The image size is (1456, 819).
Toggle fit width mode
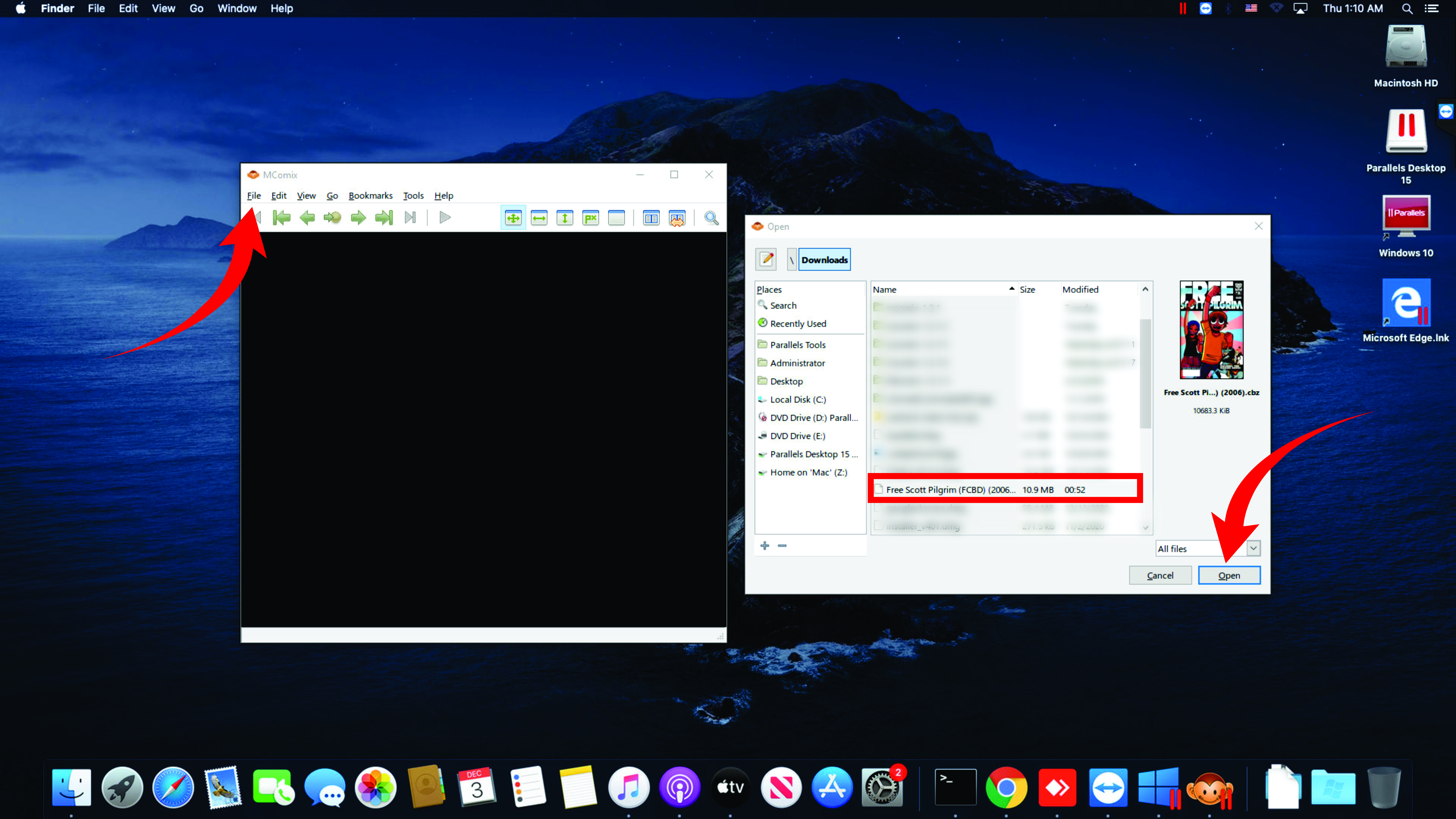[539, 218]
